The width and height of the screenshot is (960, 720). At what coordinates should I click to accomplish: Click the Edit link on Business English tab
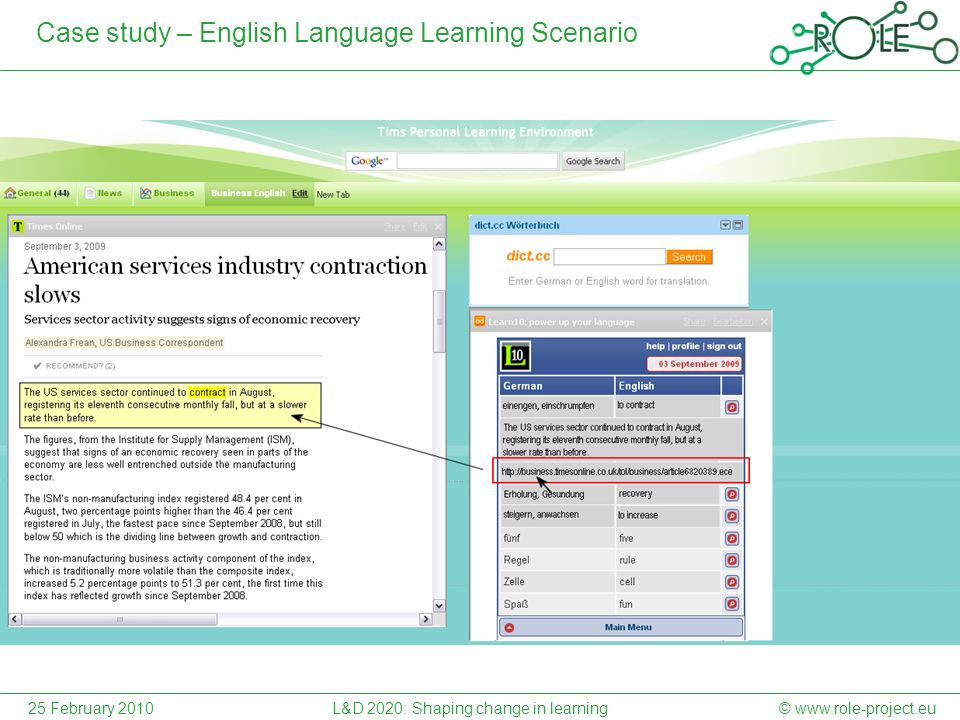(300, 193)
